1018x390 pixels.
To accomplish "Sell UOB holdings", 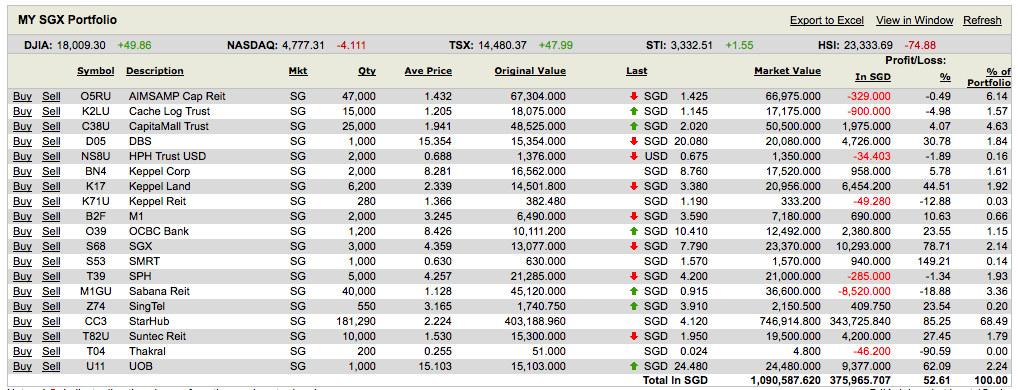I will 51,366.
